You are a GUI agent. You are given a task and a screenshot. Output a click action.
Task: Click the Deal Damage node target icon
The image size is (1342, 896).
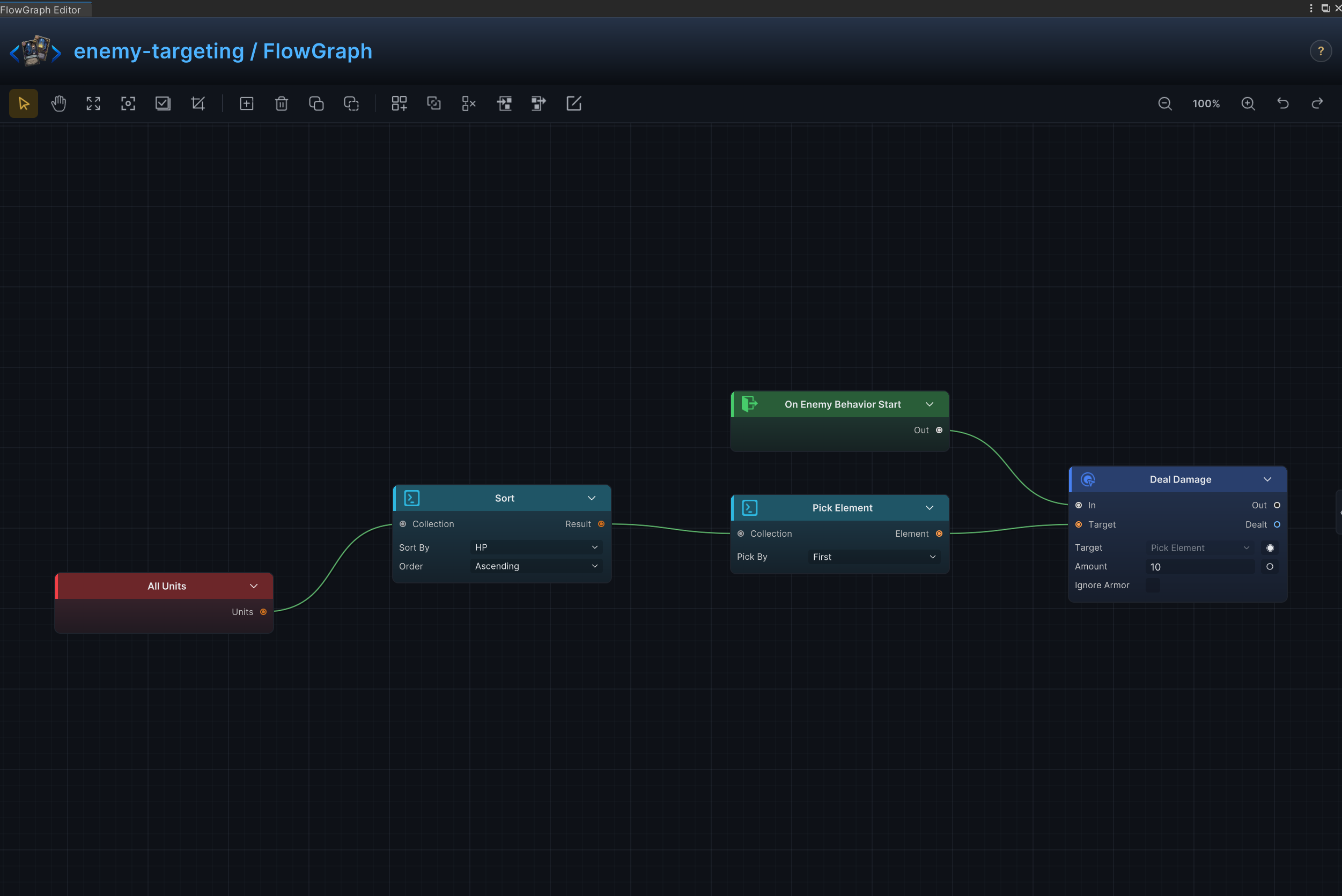[x=1088, y=479]
